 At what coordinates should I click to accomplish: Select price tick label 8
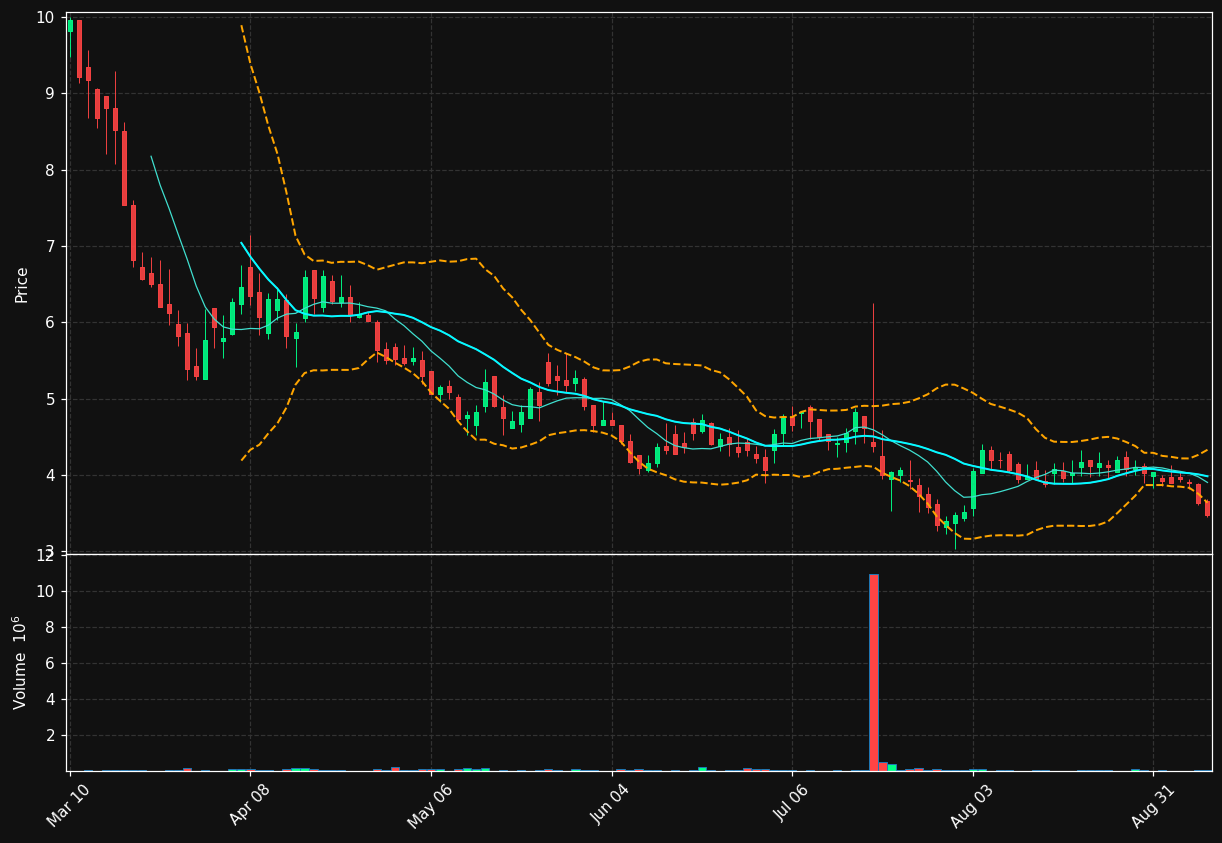coord(50,170)
